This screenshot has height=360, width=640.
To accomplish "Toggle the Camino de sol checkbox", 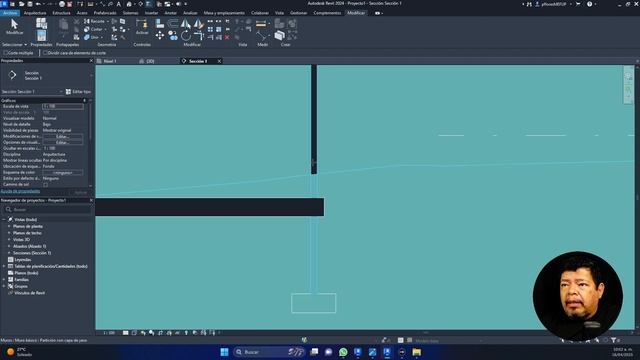I will coord(46,184).
